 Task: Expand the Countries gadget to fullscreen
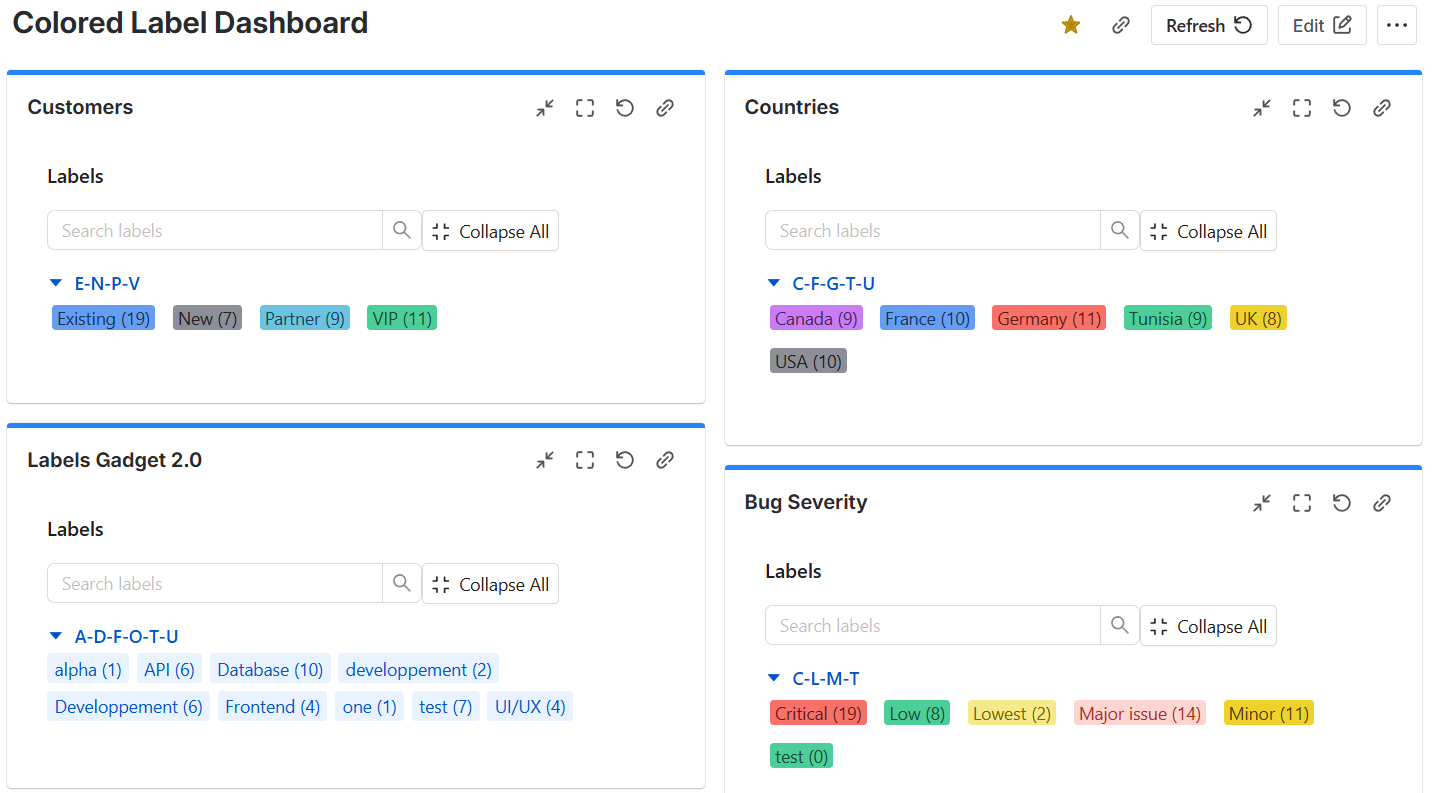coord(1301,107)
